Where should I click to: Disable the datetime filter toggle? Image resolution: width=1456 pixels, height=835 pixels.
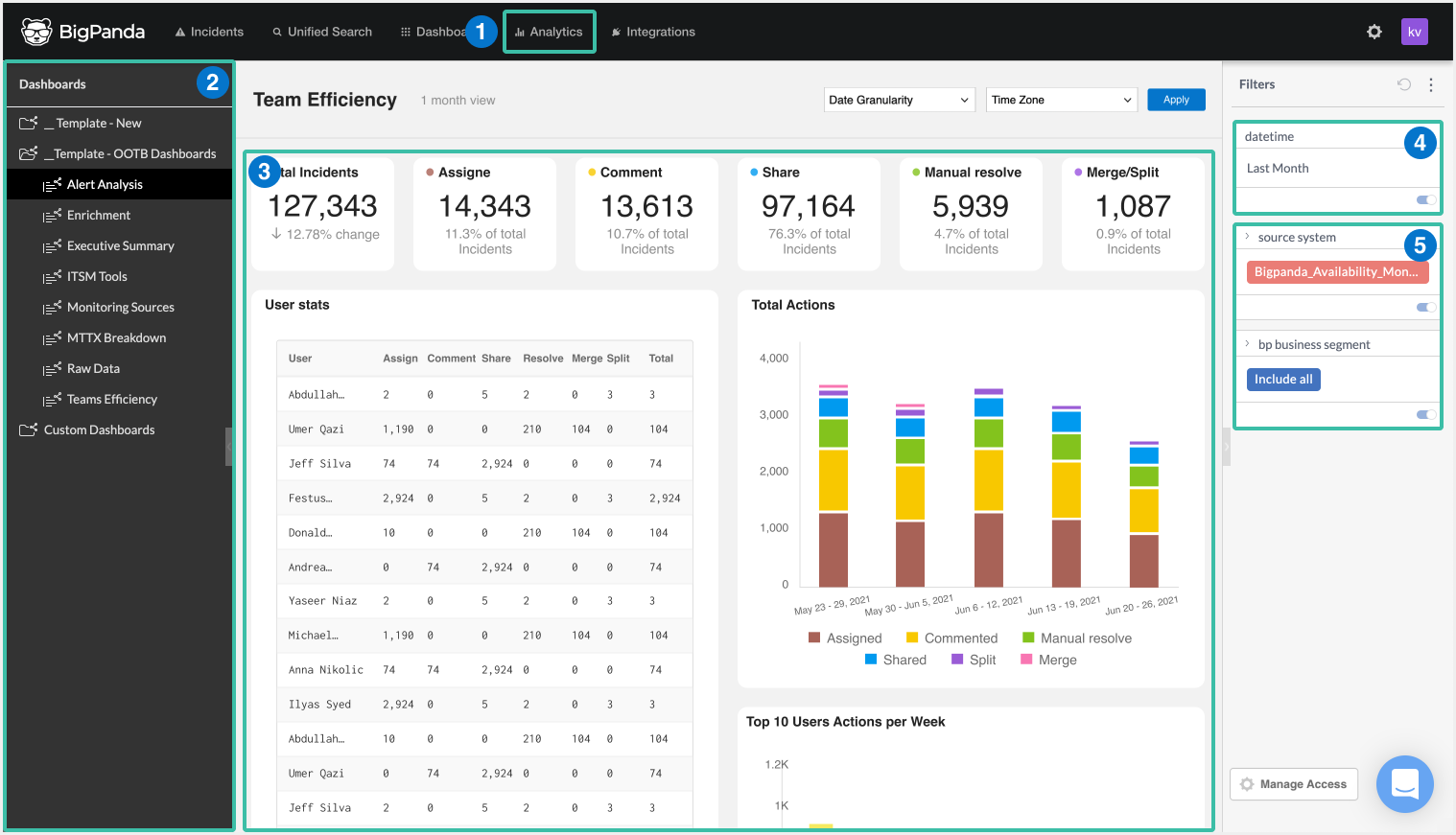(1425, 199)
